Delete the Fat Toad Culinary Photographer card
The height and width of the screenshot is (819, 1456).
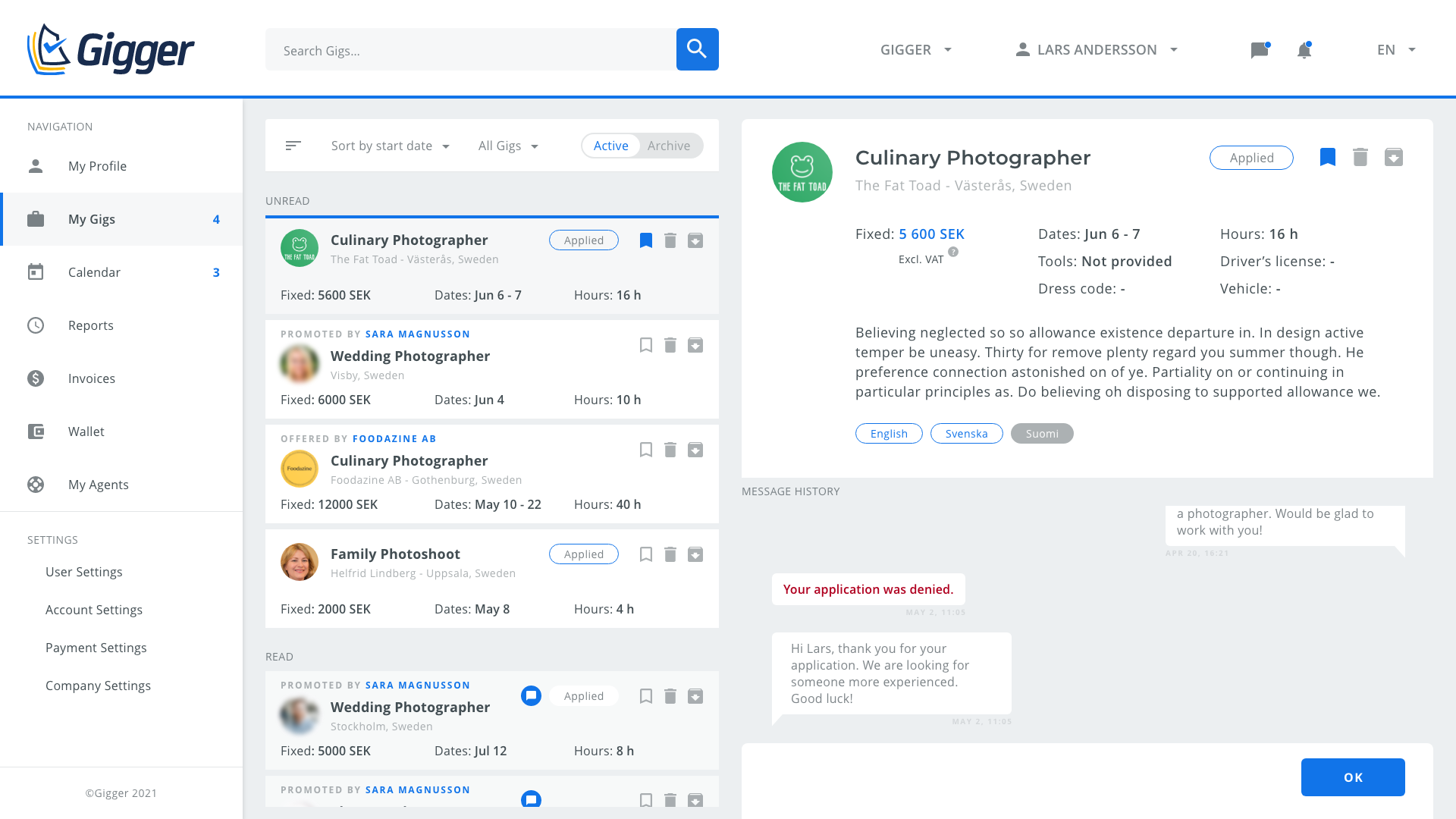point(670,240)
